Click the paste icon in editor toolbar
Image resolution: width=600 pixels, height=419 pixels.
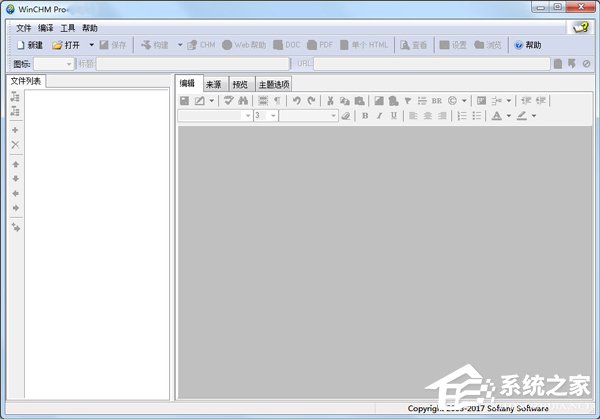[359, 101]
